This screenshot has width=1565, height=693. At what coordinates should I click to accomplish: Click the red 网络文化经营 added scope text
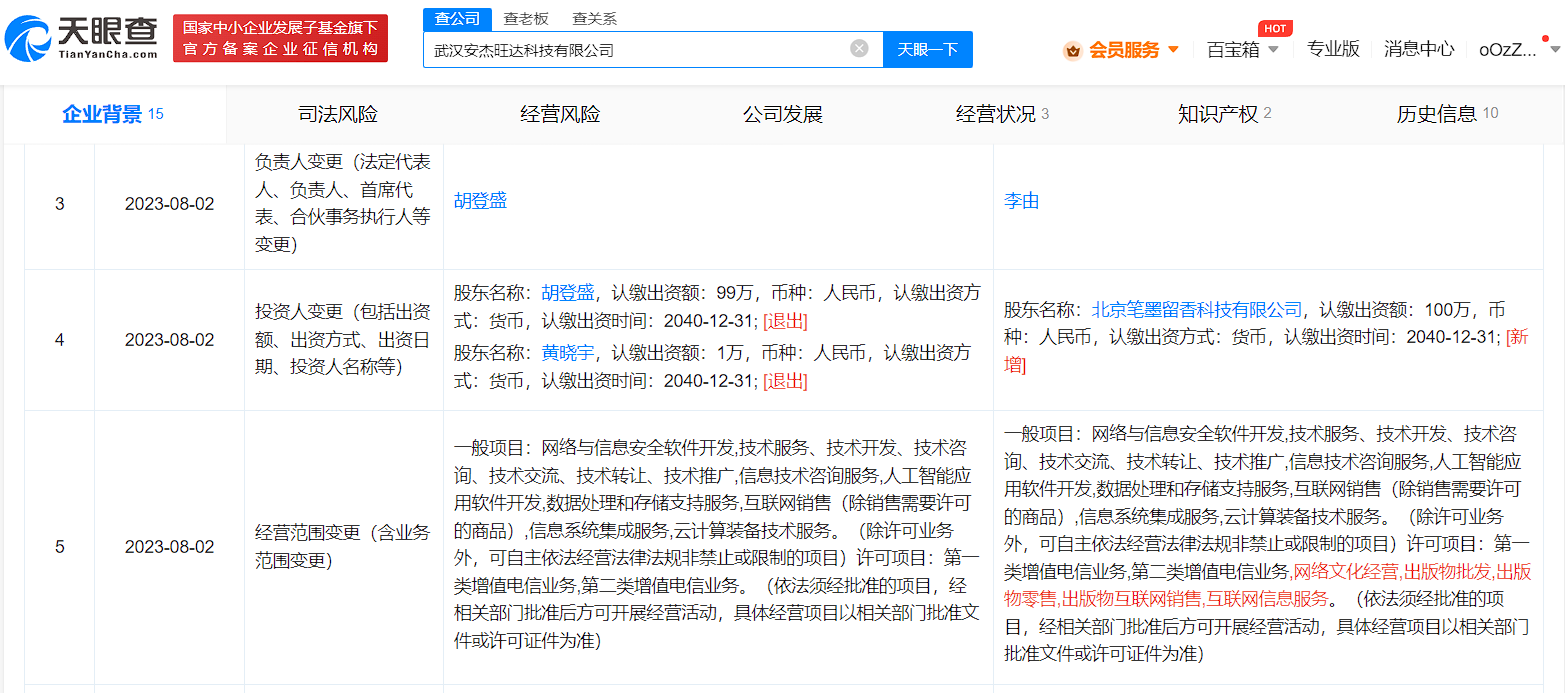1346,572
